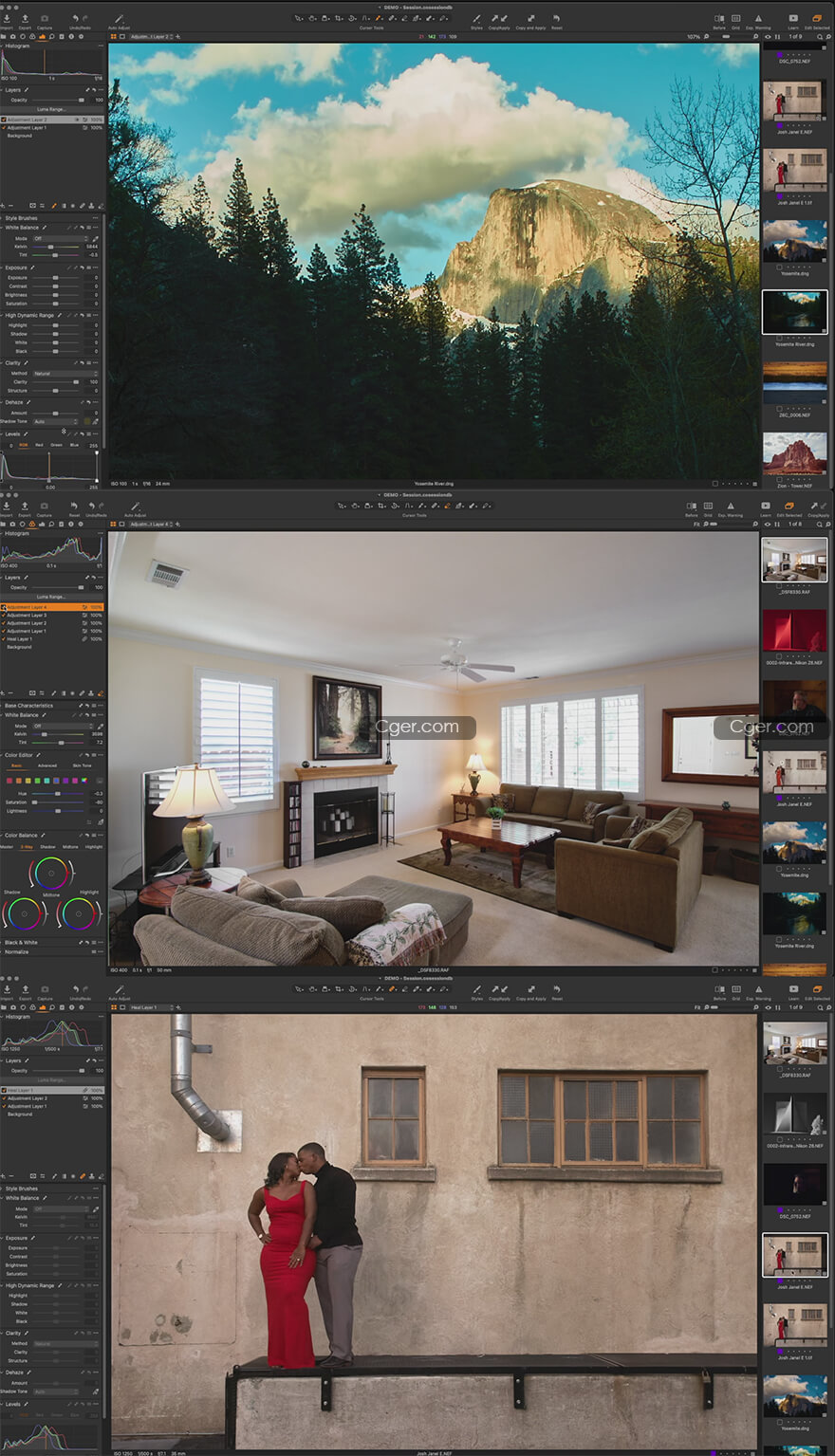
Task: Toggle the Before view in the Yosemite window
Action: [719, 19]
